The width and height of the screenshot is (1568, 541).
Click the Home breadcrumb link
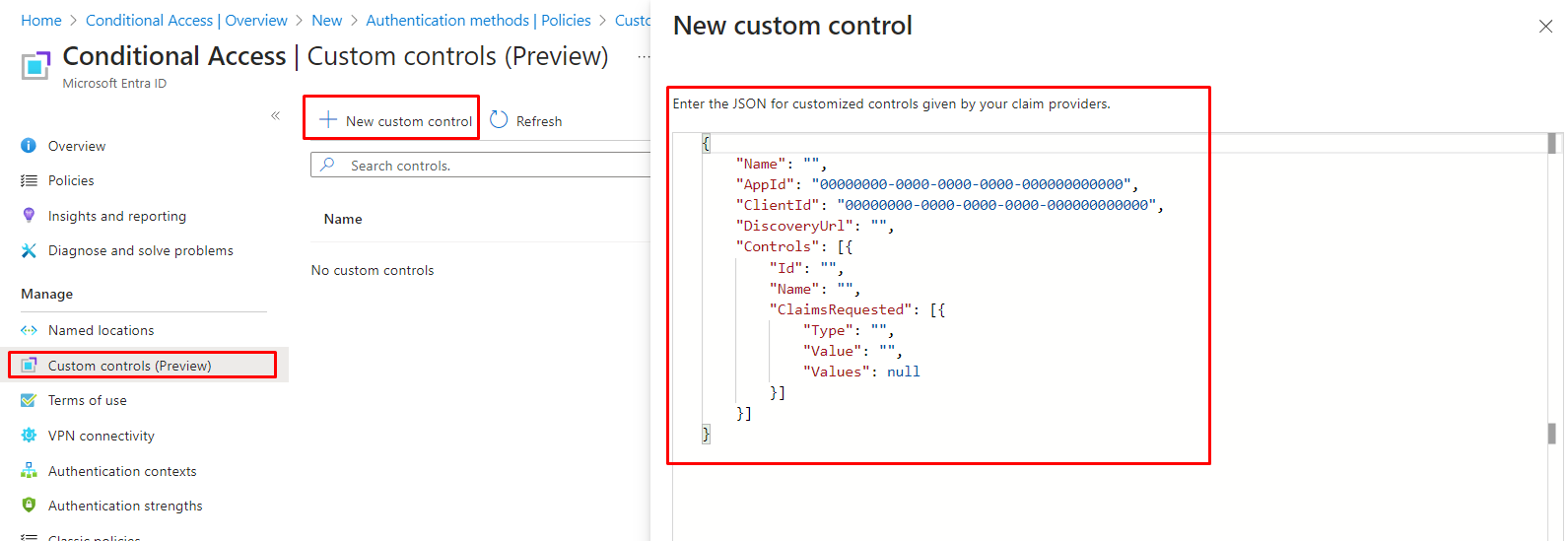click(40, 21)
